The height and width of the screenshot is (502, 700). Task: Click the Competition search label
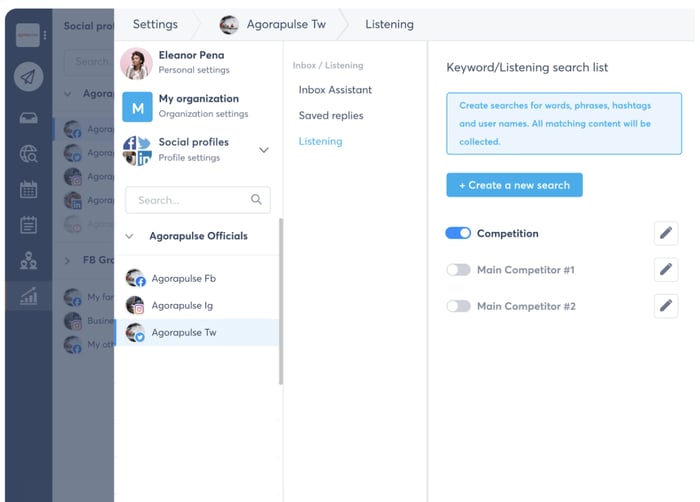[508, 234]
